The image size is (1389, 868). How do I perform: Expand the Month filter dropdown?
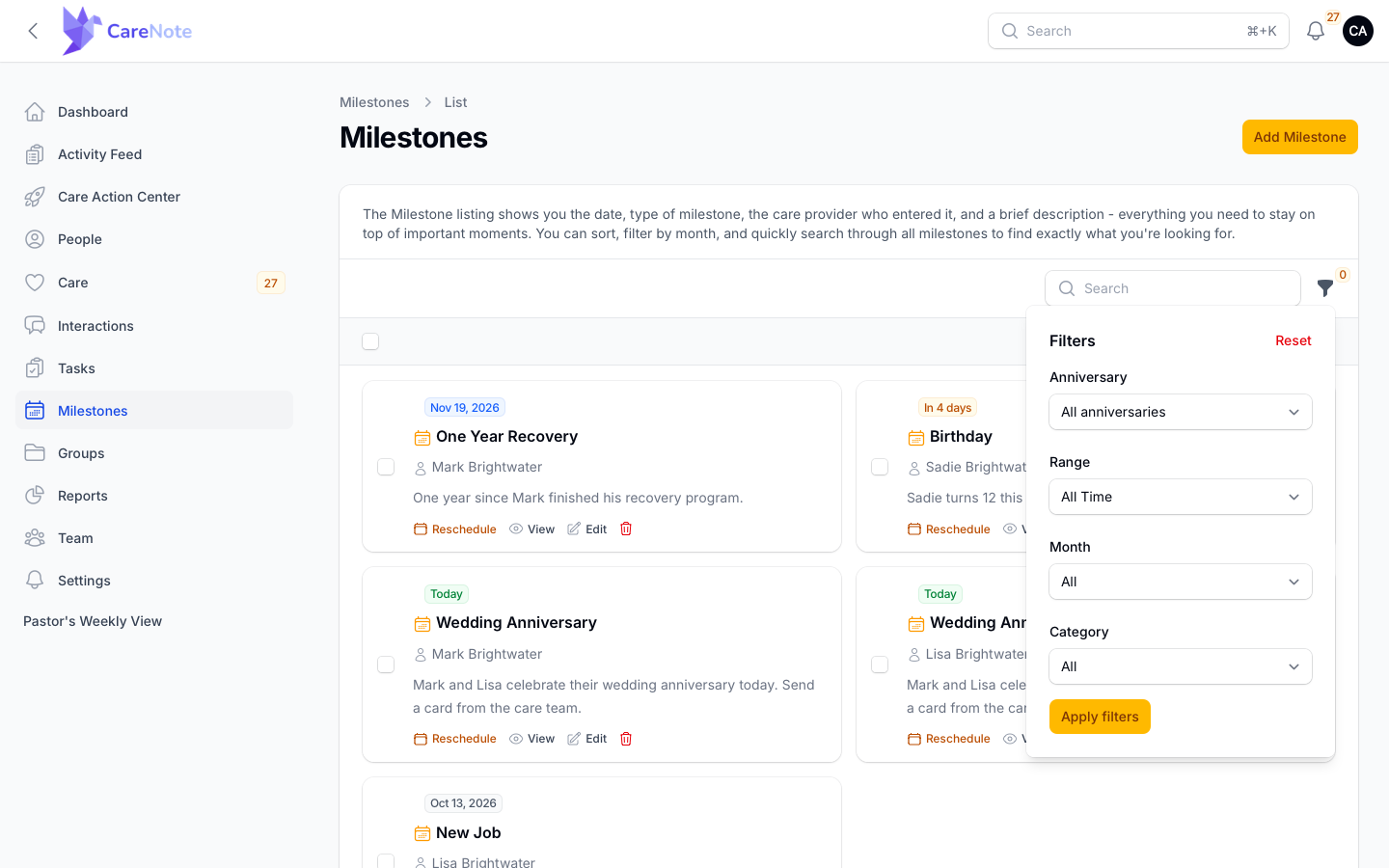click(1181, 582)
